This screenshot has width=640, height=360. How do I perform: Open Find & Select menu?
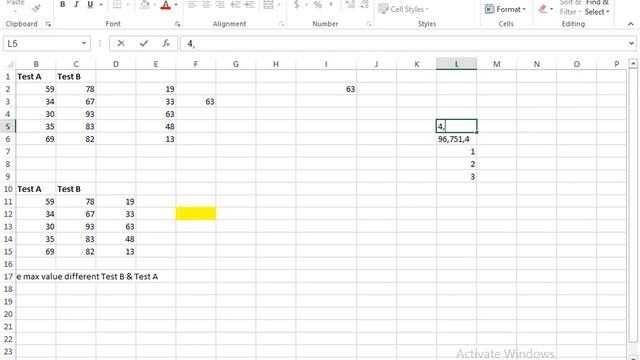[597, 7]
